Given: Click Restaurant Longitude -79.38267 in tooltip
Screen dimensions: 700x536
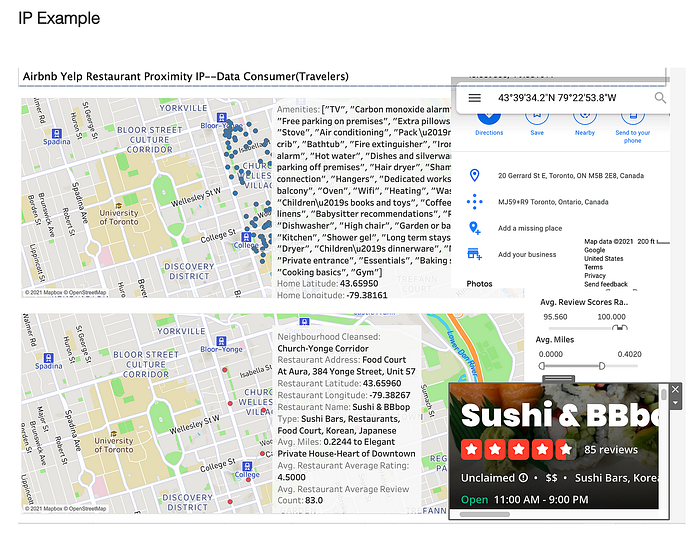Looking at the screenshot, I should (344, 395).
